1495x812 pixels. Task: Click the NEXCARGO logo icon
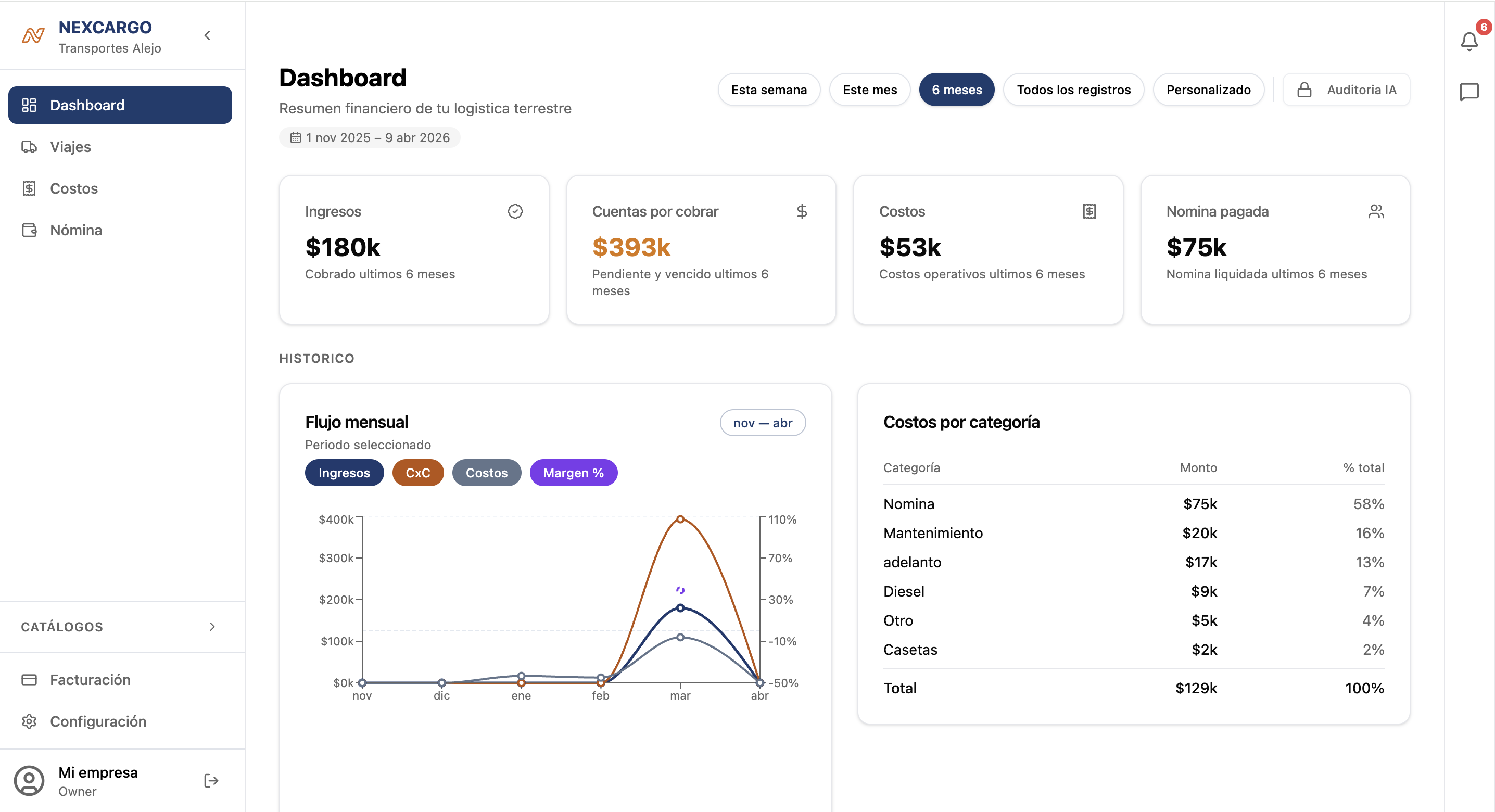pyautogui.click(x=33, y=36)
